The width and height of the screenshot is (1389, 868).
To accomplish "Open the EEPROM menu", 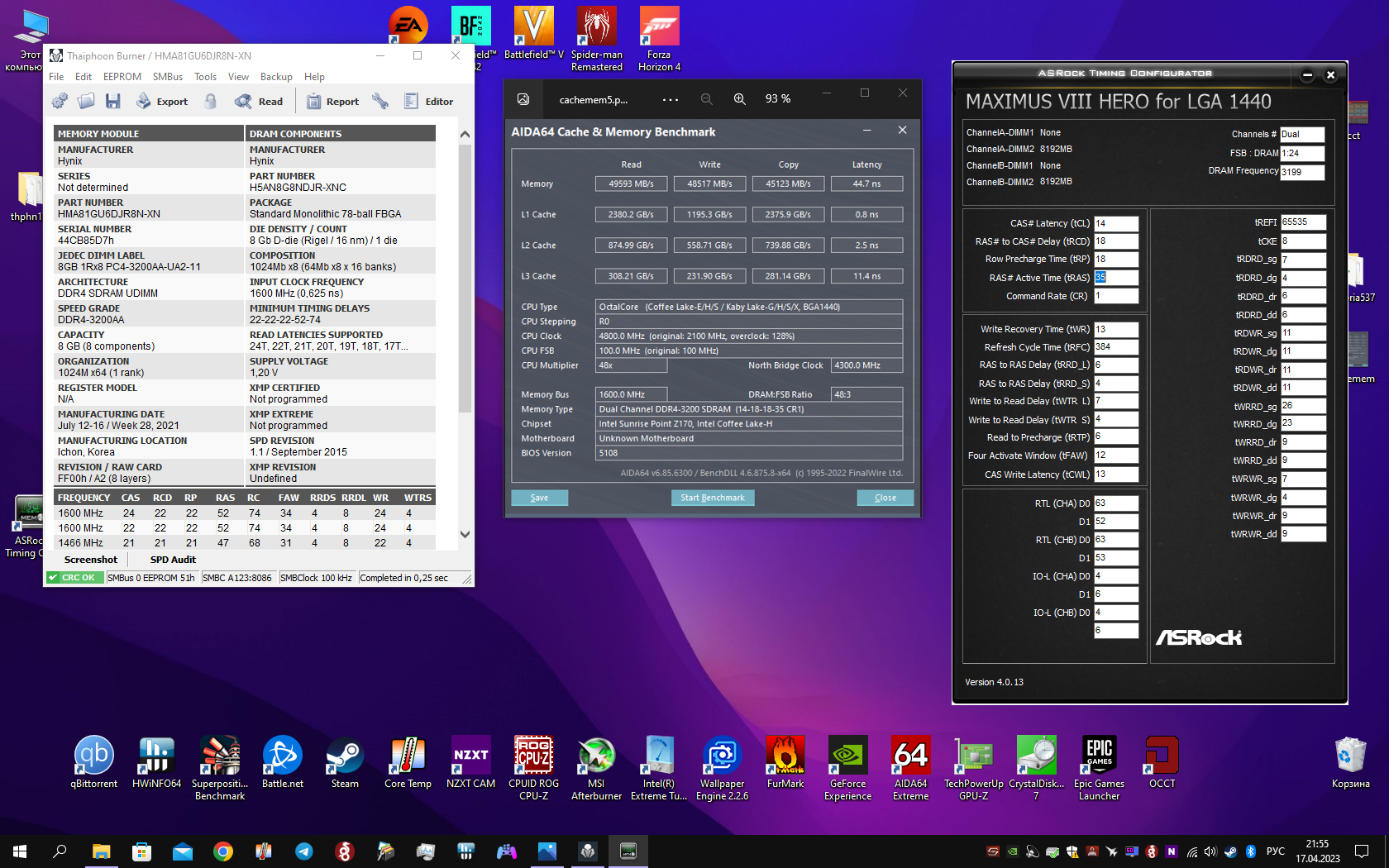I will coord(122,77).
